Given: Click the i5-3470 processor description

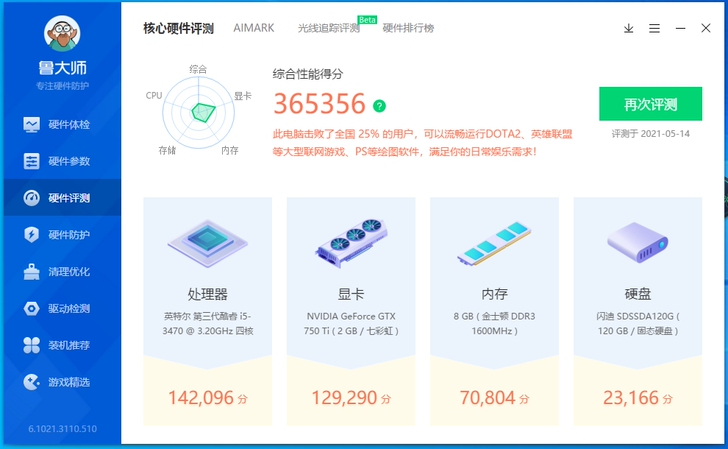Looking at the screenshot, I should [x=208, y=324].
